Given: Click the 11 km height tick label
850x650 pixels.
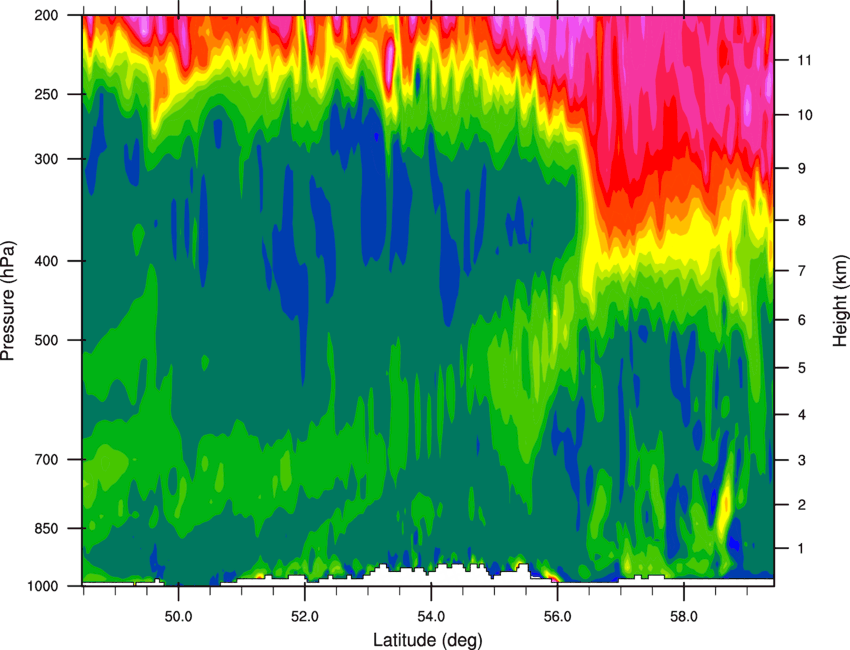Looking at the screenshot, I should [x=804, y=60].
